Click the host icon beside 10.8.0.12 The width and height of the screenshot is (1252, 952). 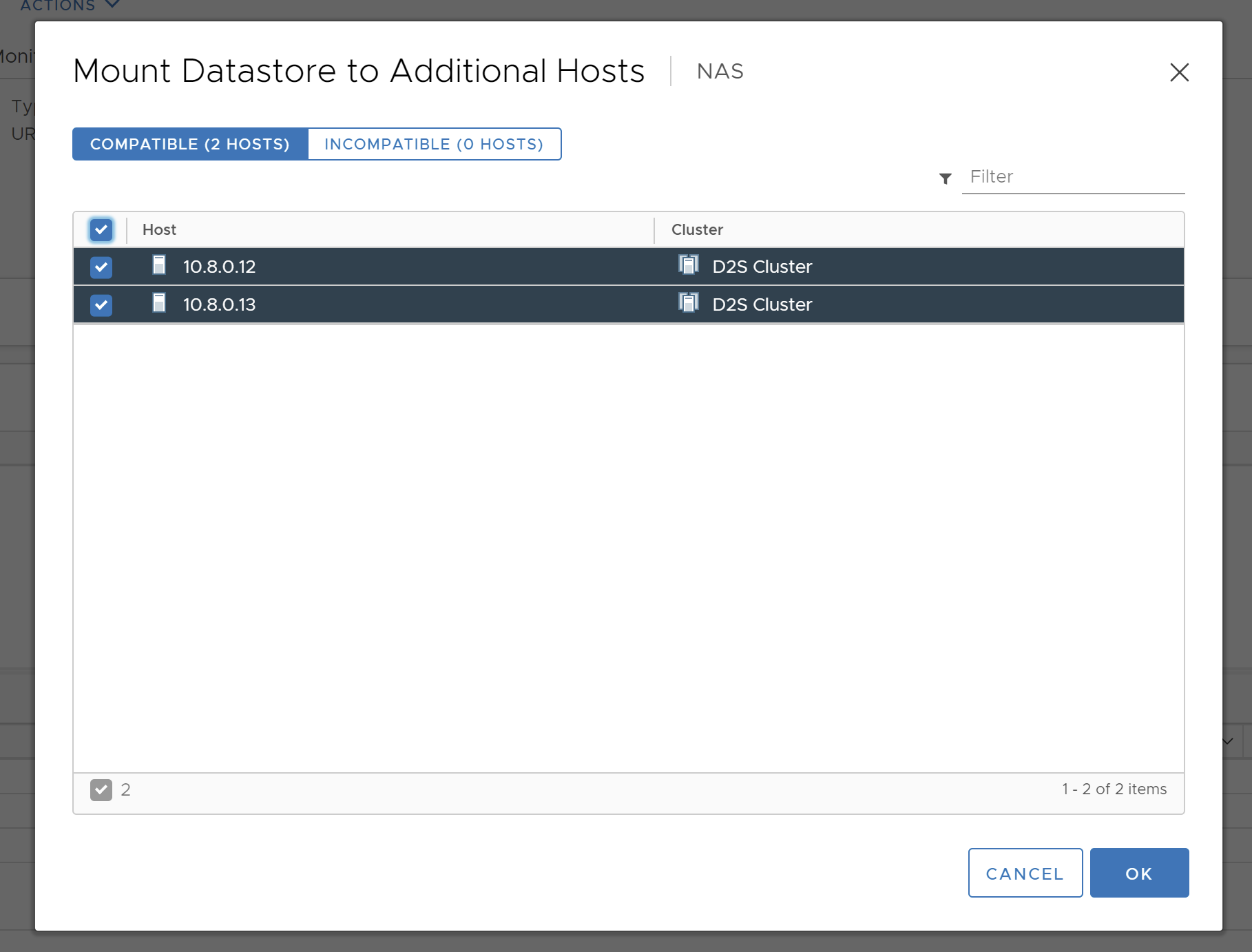pyautogui.click(x=159, y=266)
